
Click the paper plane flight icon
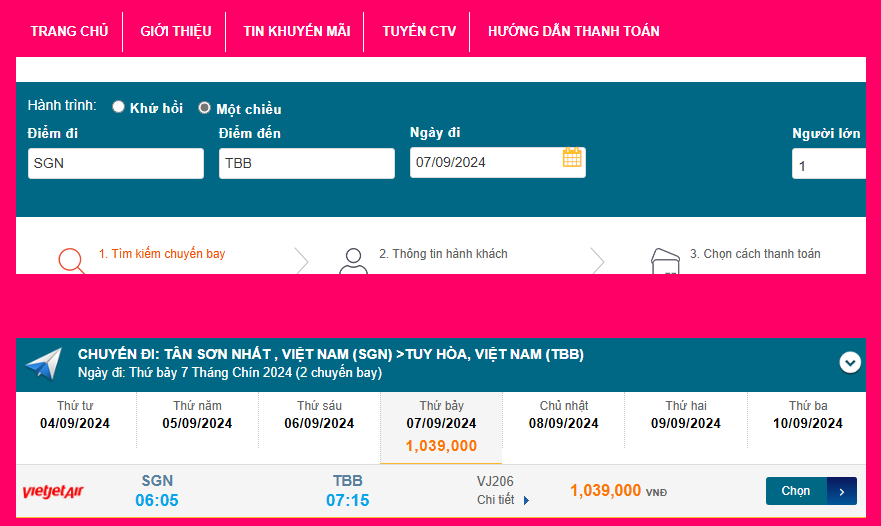(44, 364)
